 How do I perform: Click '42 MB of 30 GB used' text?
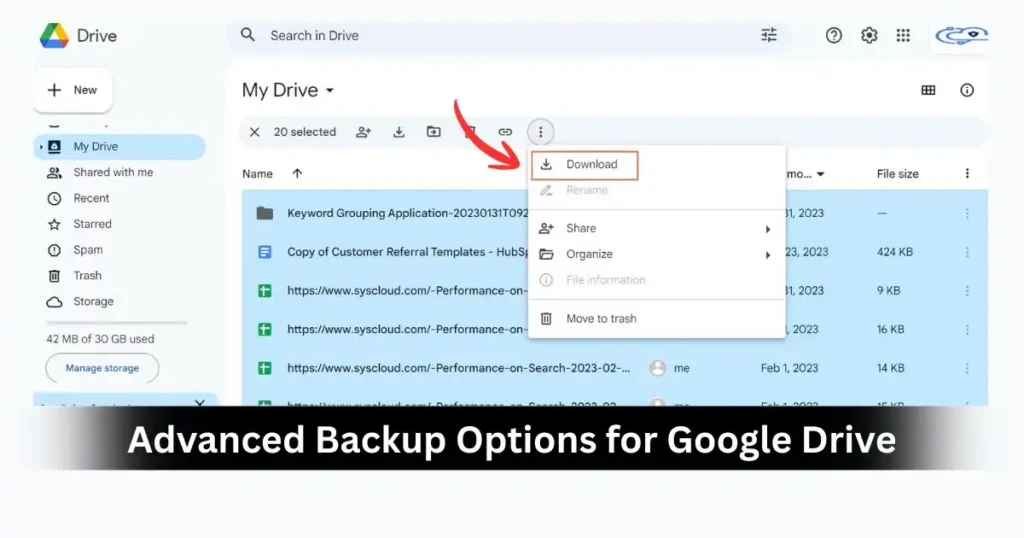point(100,339)
